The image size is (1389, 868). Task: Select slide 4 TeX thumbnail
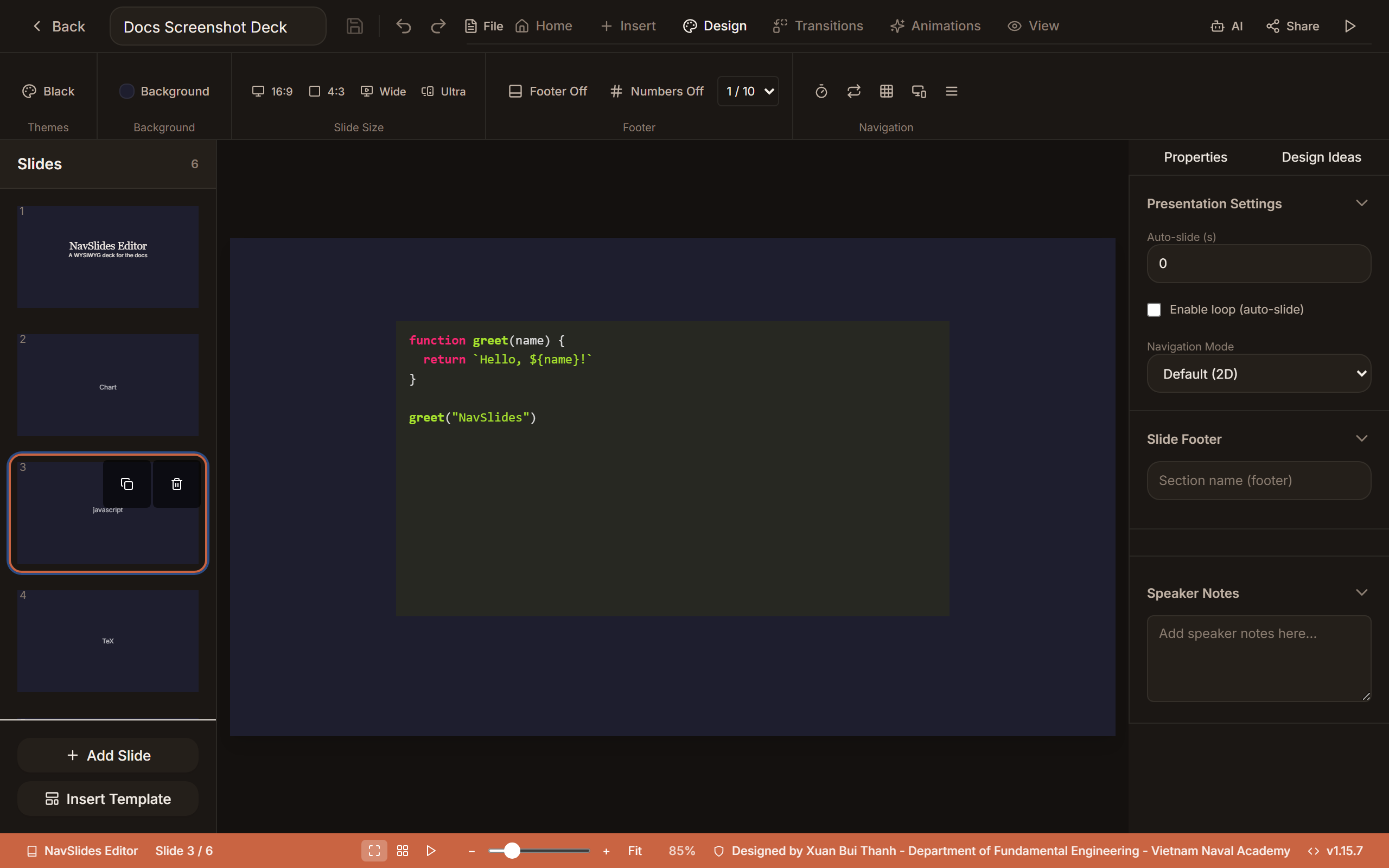click(x=108, y=641)
